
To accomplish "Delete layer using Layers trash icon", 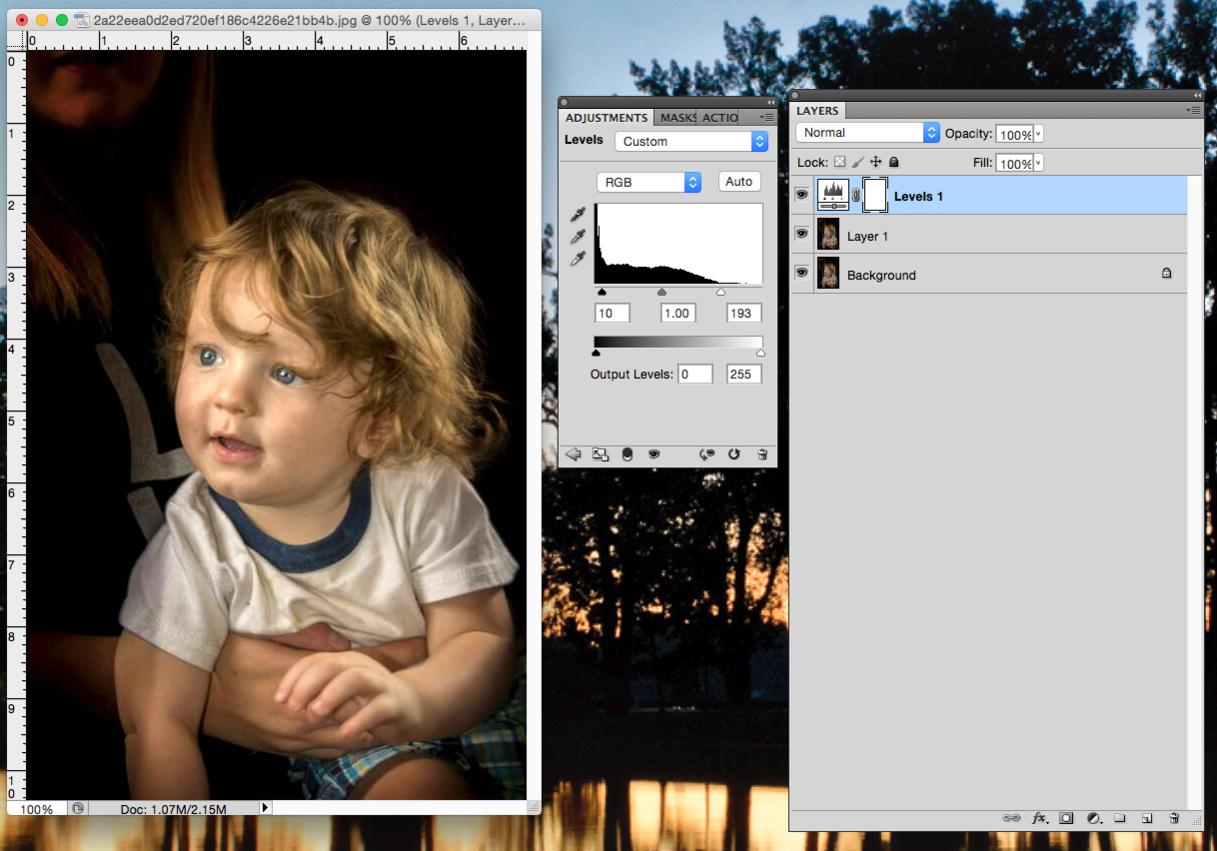I will tap(1174, 818).
